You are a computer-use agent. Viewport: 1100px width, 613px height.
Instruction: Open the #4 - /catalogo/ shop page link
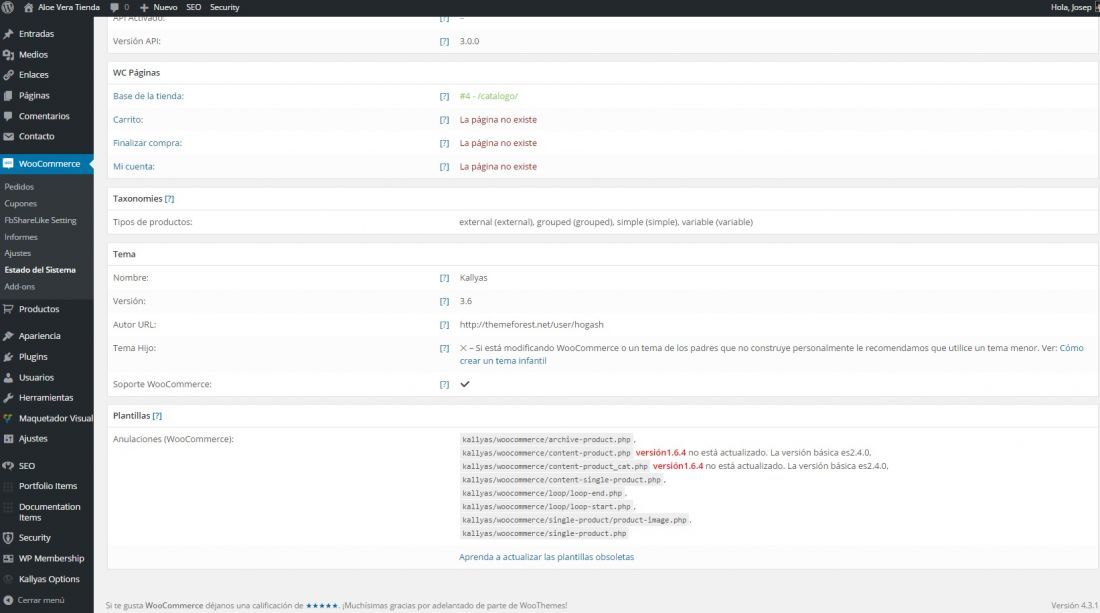(x=489, y=96)
